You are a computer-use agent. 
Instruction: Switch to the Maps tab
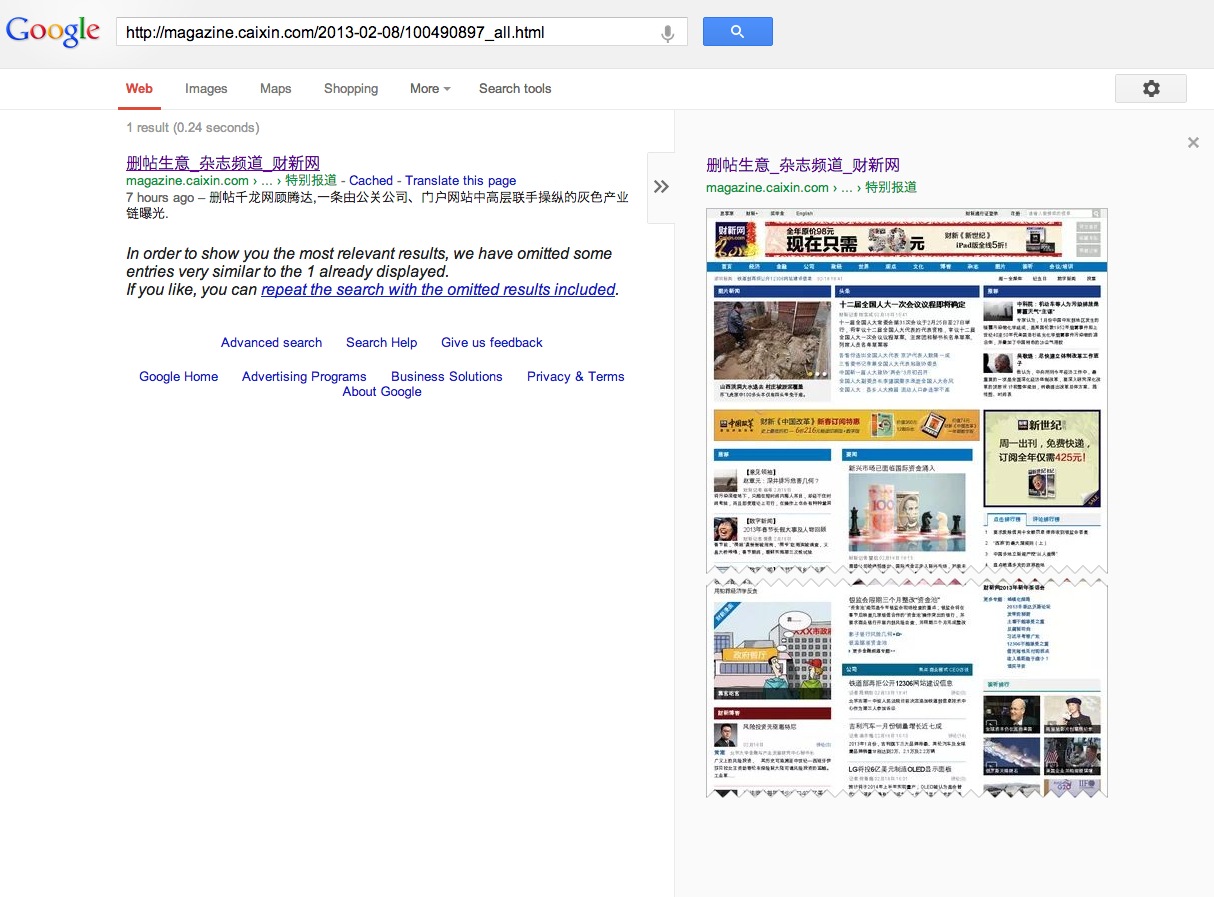pyautogui.click(x=275, y=88)
